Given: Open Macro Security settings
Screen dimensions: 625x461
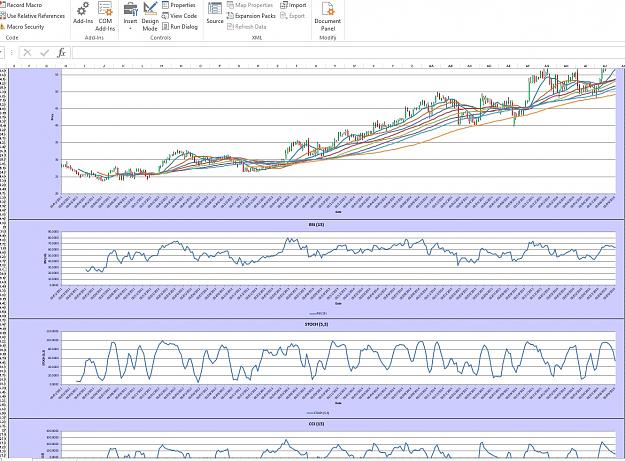Looking at the screenshot, I should pos(22,27).
